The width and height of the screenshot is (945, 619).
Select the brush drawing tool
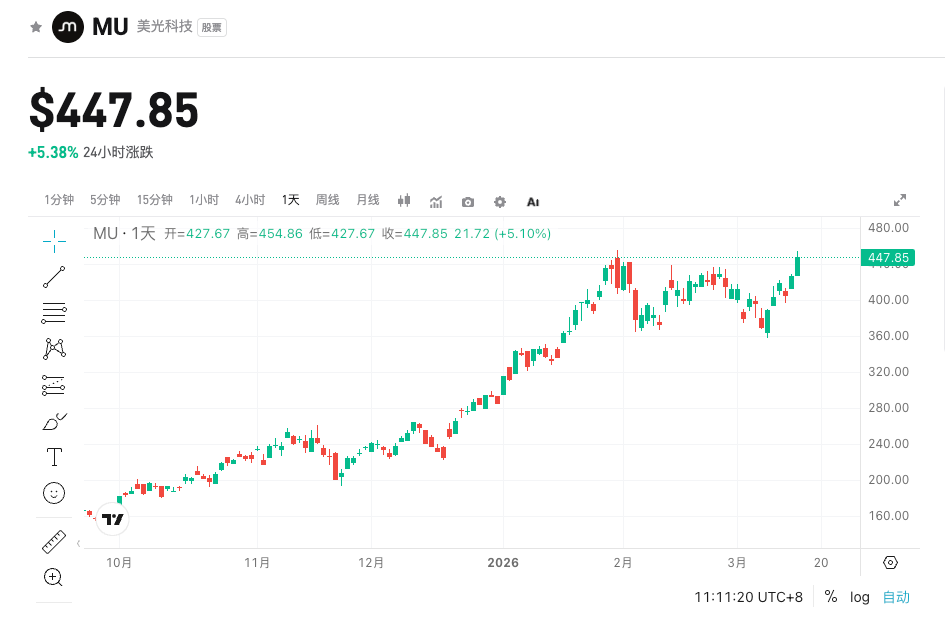(53, 420)
